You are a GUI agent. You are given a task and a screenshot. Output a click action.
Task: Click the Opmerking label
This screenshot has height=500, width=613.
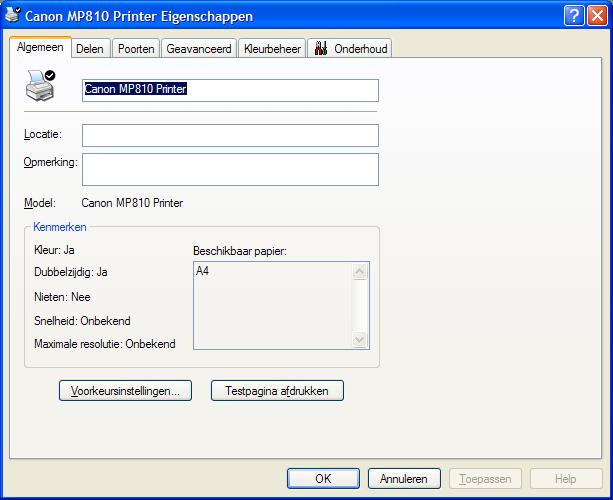51,162
